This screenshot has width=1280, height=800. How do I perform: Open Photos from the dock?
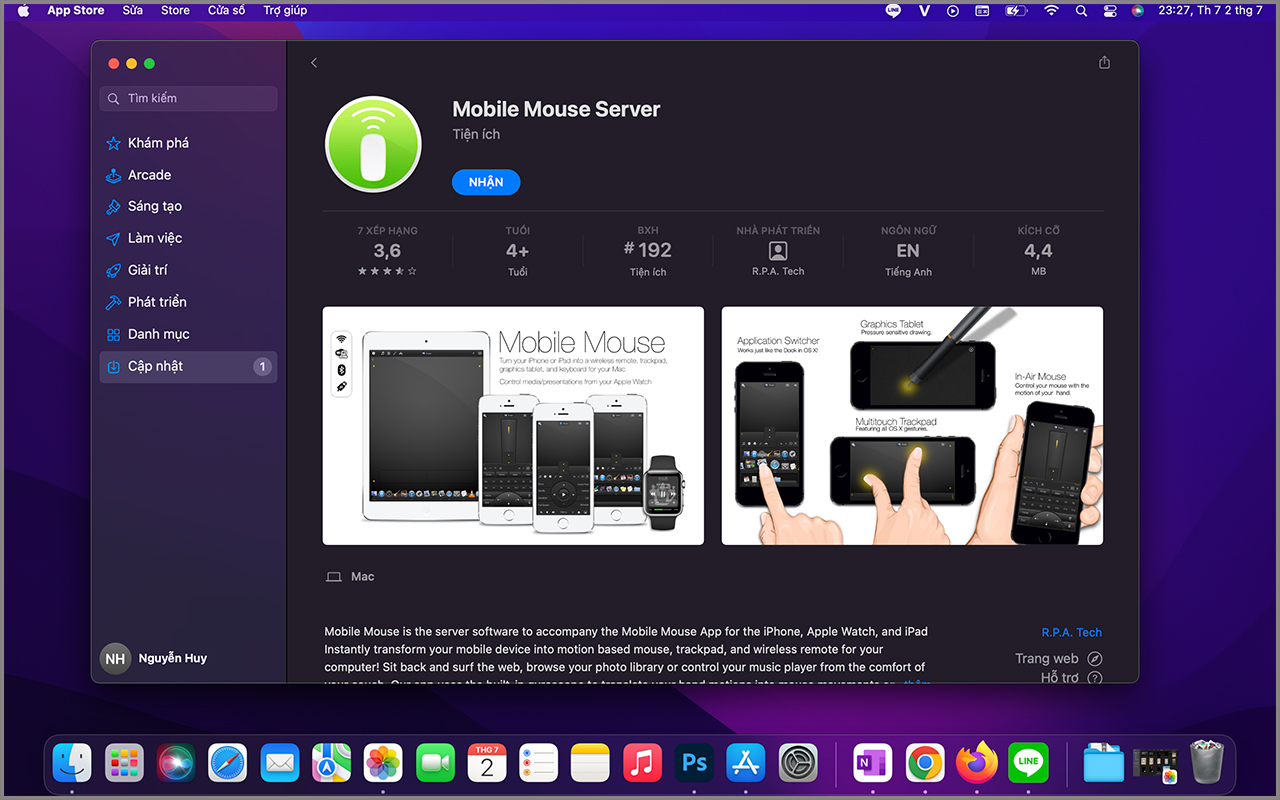coord(383,763)
